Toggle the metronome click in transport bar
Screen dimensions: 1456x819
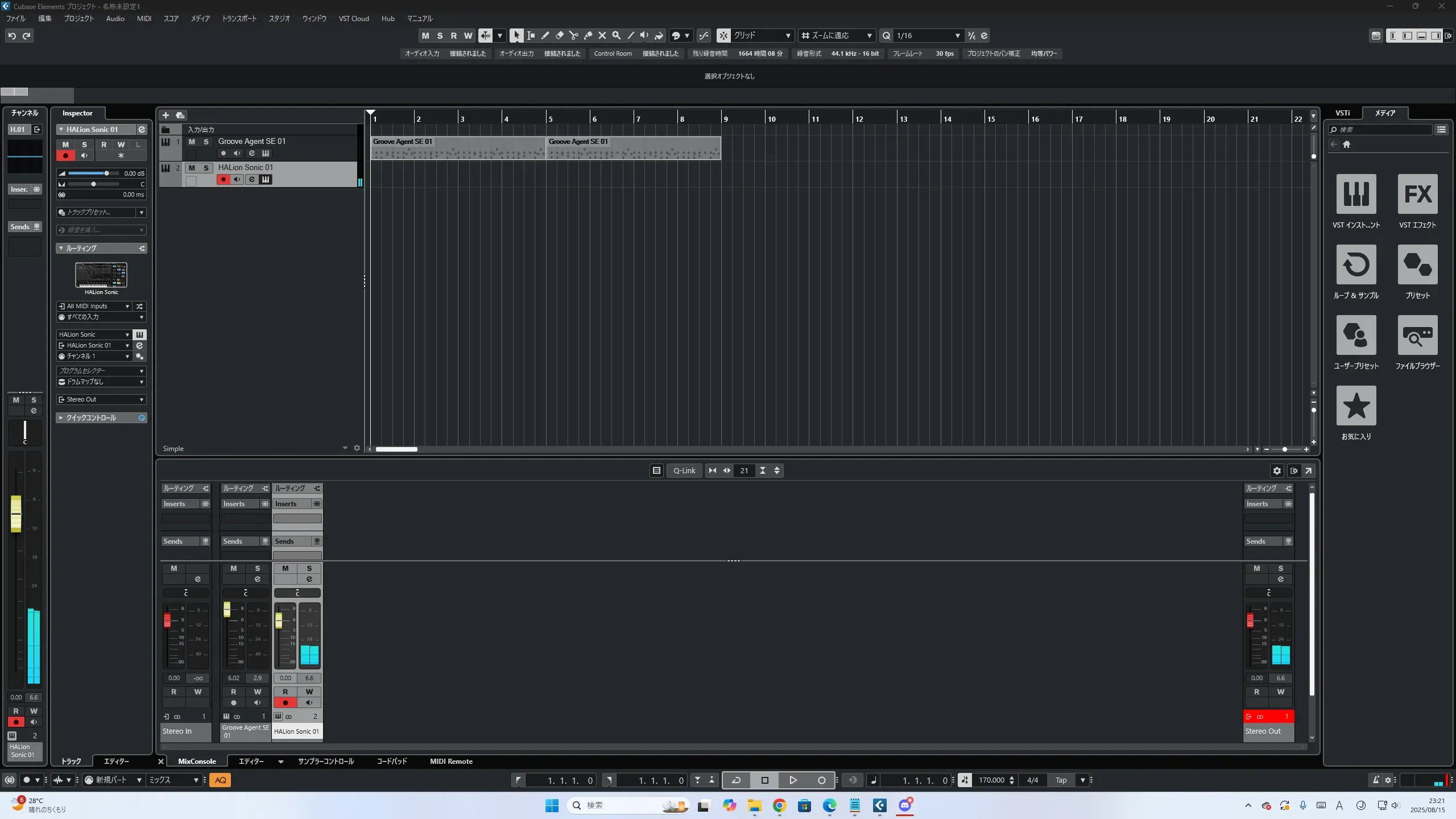[x=1375, y=780]
